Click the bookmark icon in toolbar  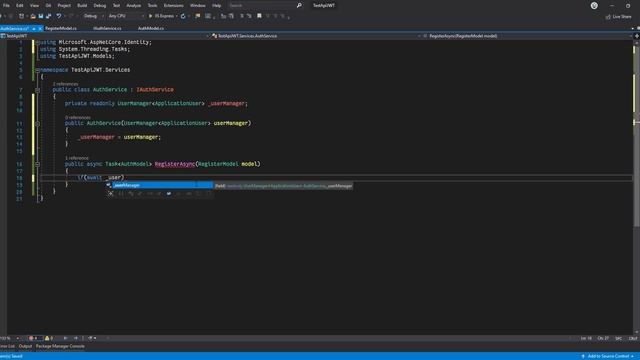(259, 16)
